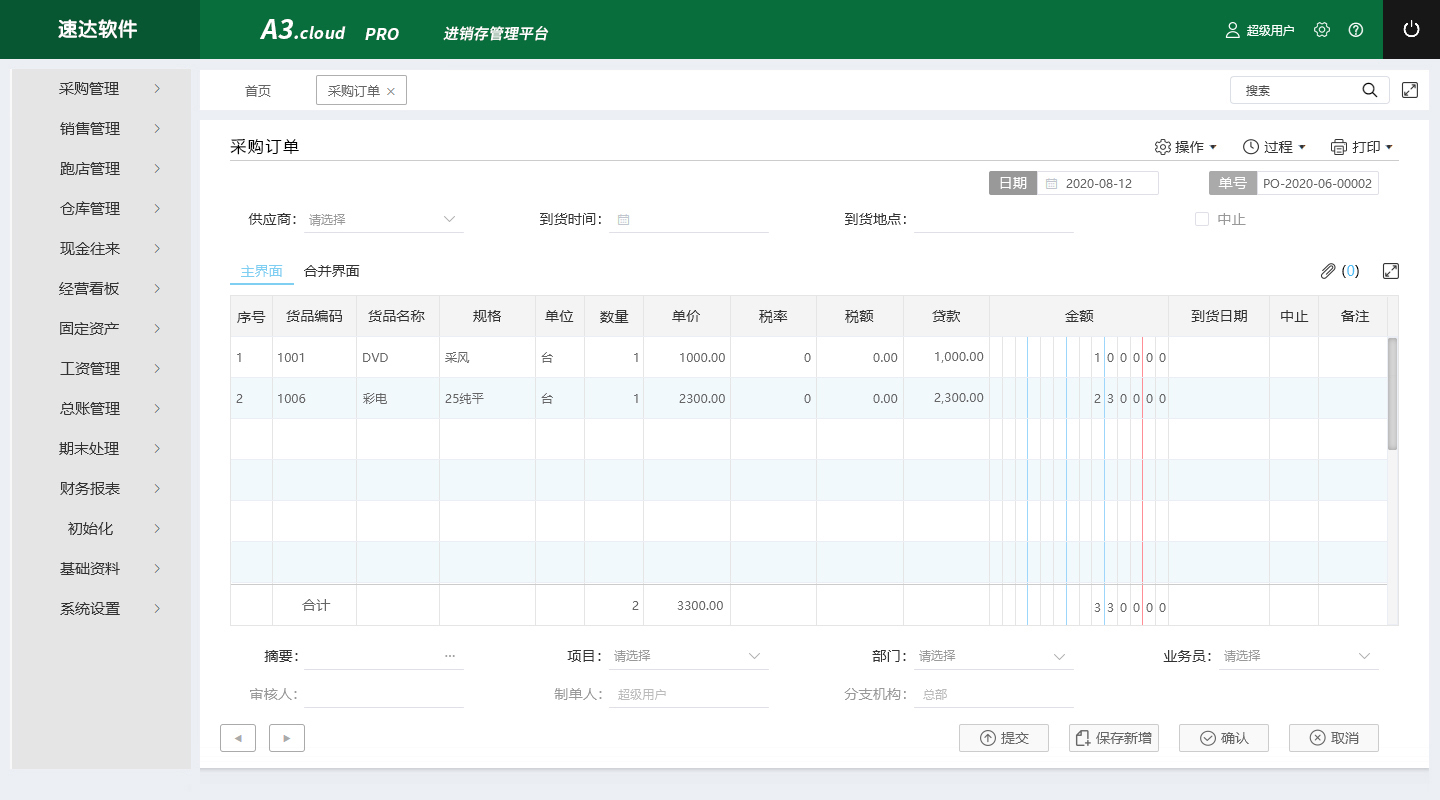Tick the 中止 checkbox
This screenshot has width=1440, height=800.
pyautogui.click(x=1202, y=219)
